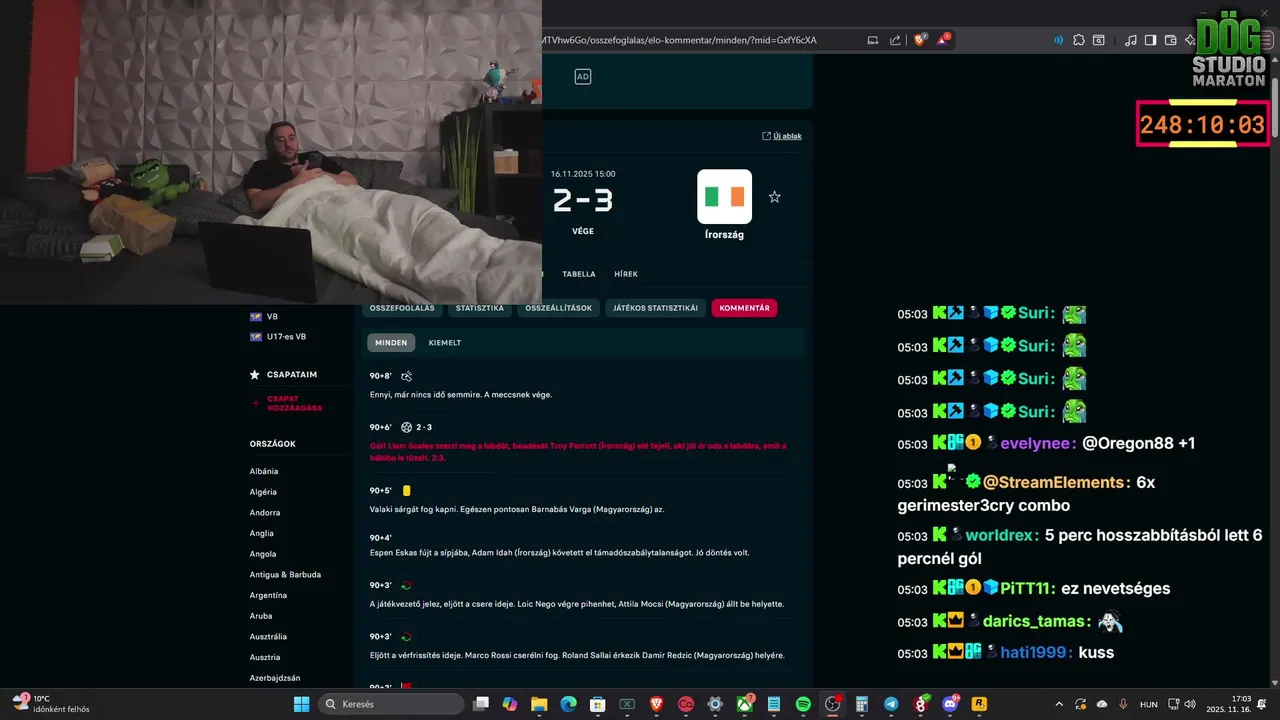The height and width of the screenshot is (720, 1280).
Task: Select the KOMMENTÁR sub-tab
Action: pyautogui.click(x=744, y=308)
